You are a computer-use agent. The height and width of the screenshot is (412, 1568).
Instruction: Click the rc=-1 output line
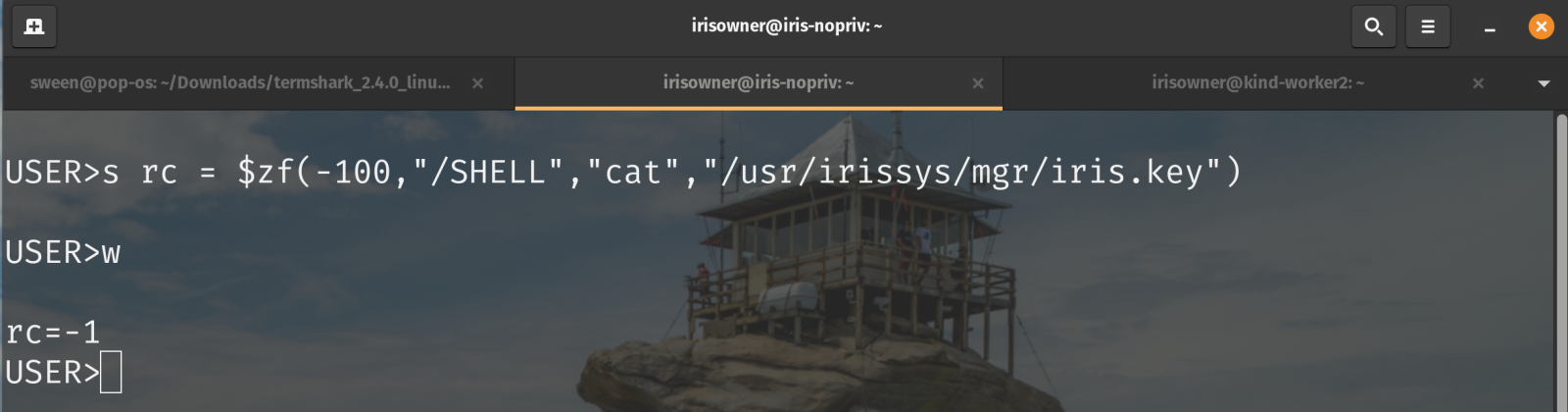click(53, 333)
